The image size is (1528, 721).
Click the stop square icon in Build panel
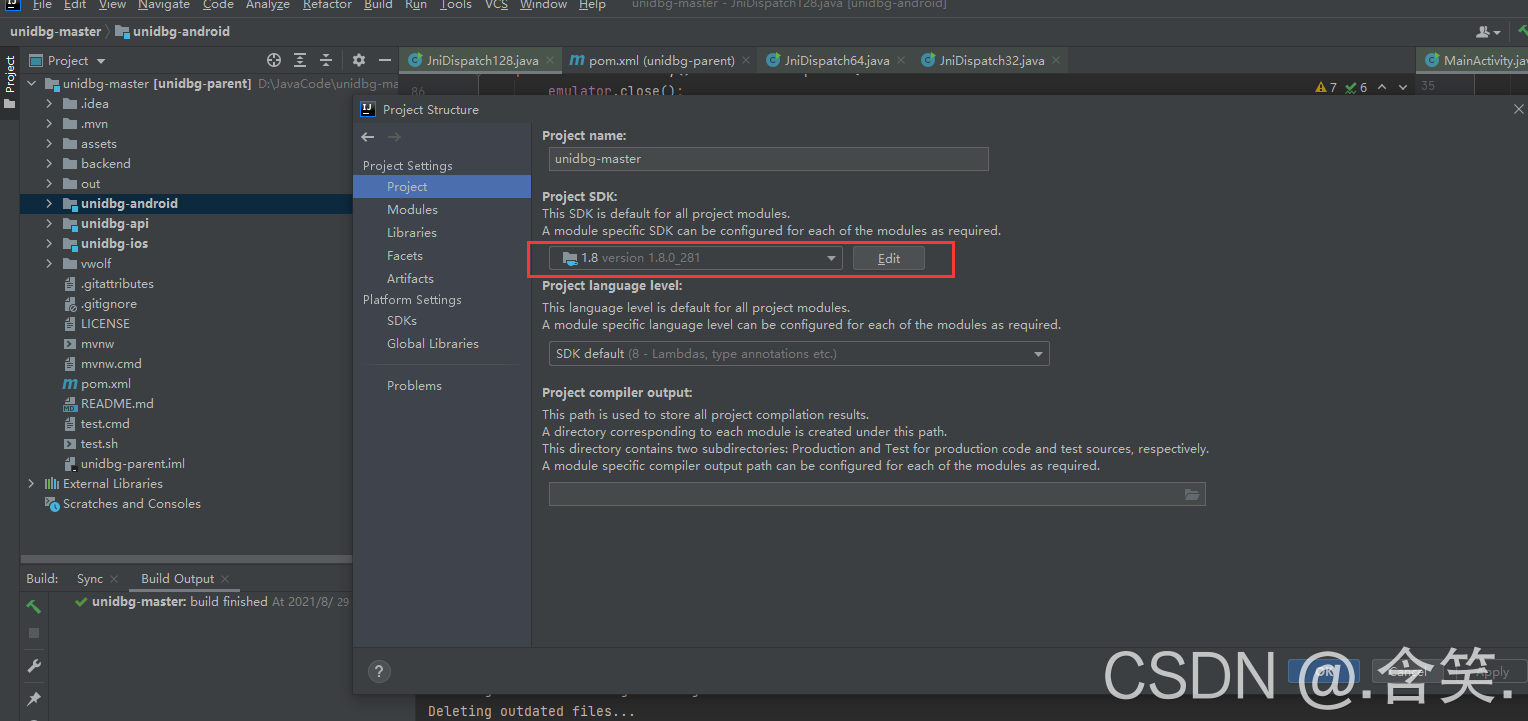(x=33, y=633)
